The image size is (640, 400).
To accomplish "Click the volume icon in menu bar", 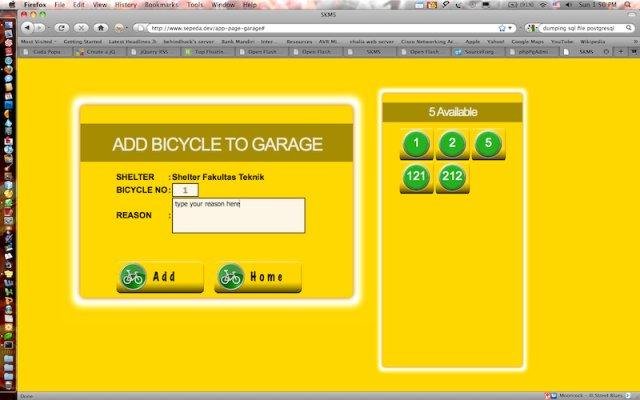I will point(568,5).
